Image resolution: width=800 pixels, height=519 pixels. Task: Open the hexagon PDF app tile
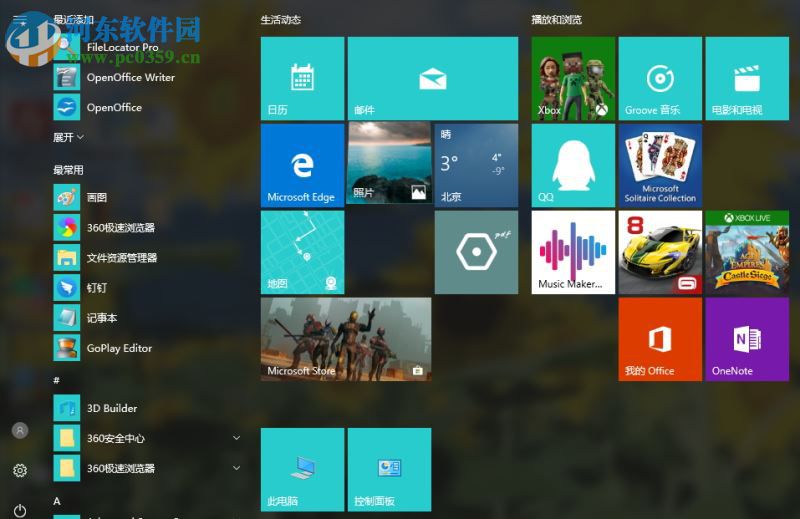click(x=476, y=253)
